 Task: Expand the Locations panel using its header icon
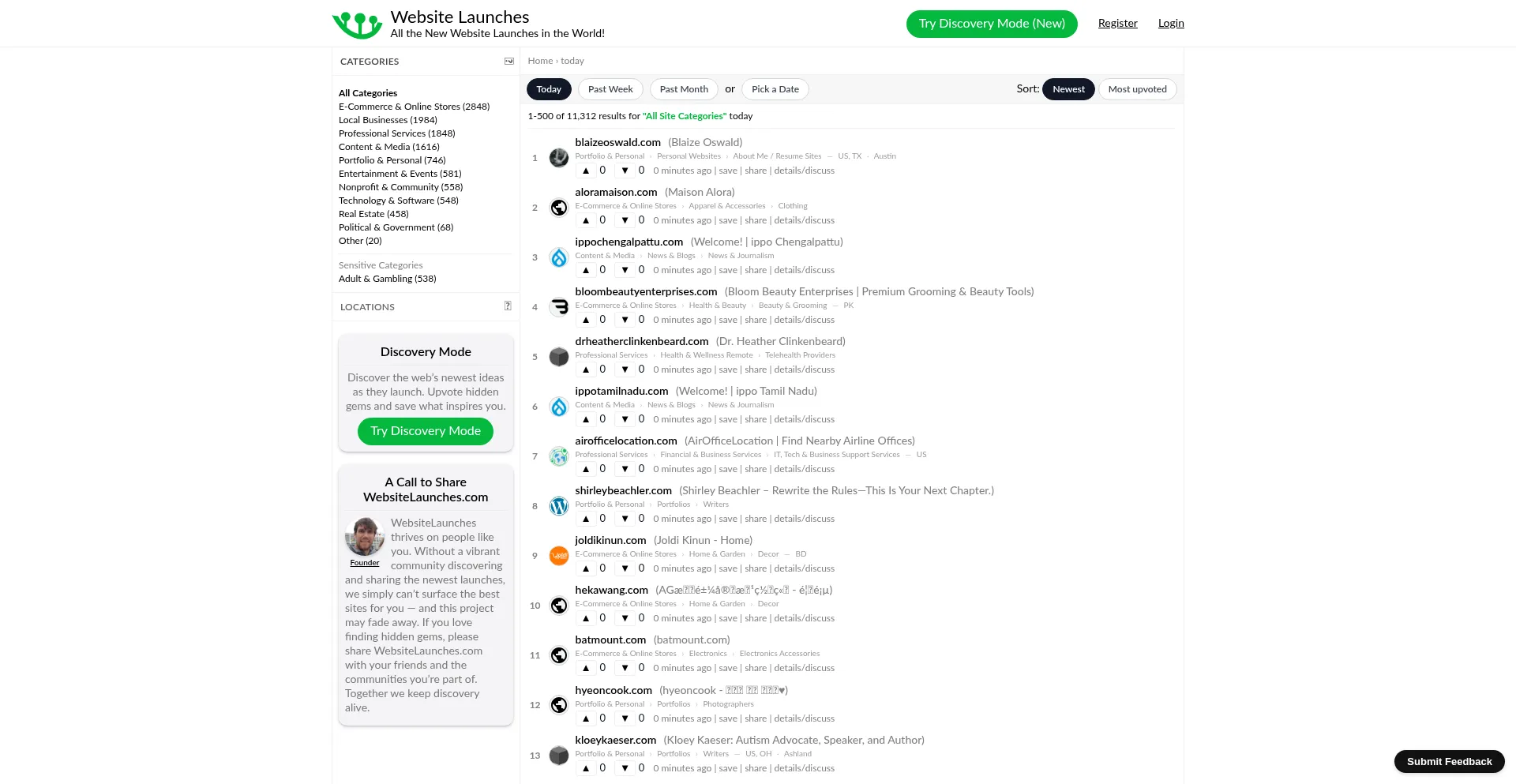click(508, 306)
